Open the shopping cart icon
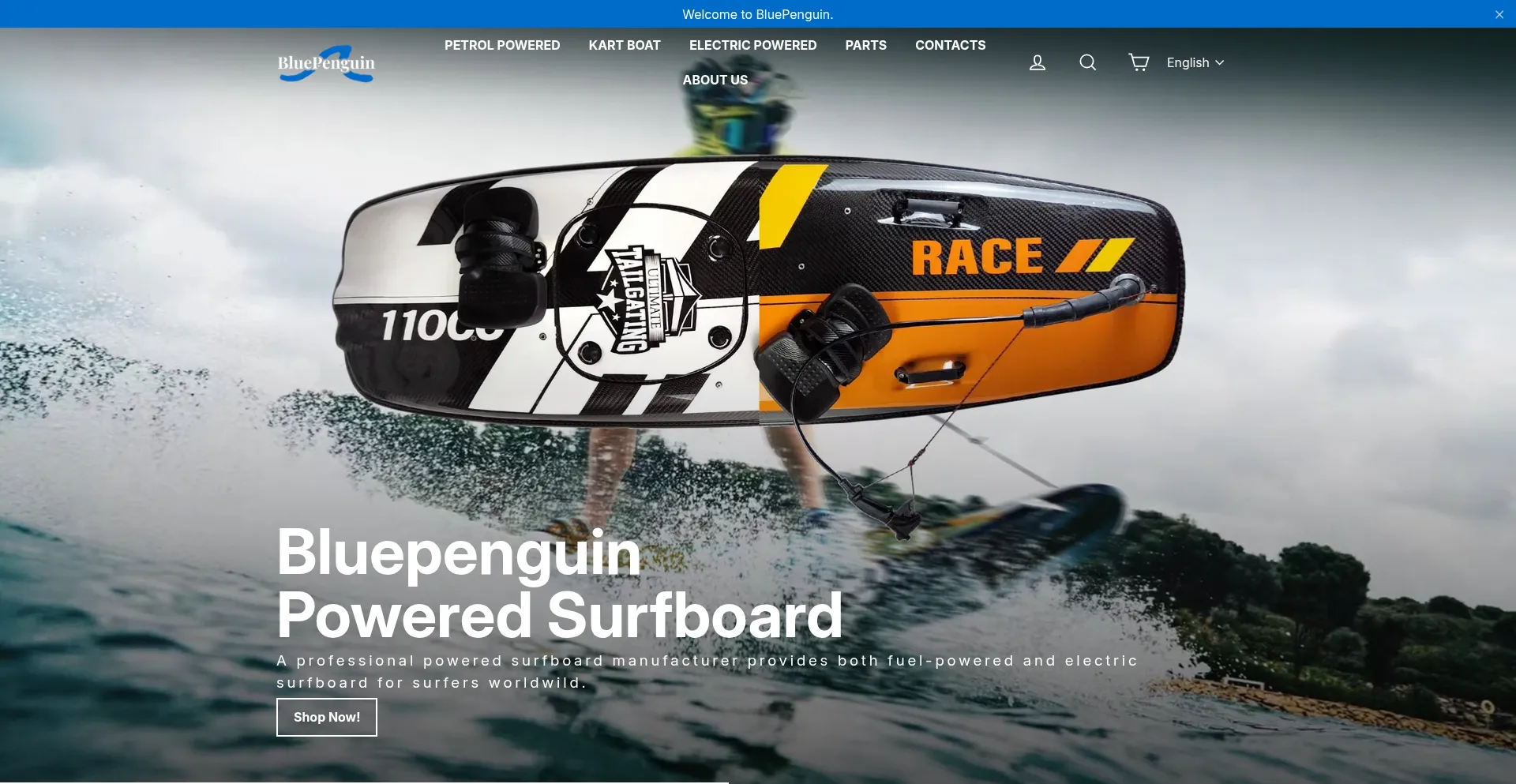1516x784 pixels. coord(1138,62)
